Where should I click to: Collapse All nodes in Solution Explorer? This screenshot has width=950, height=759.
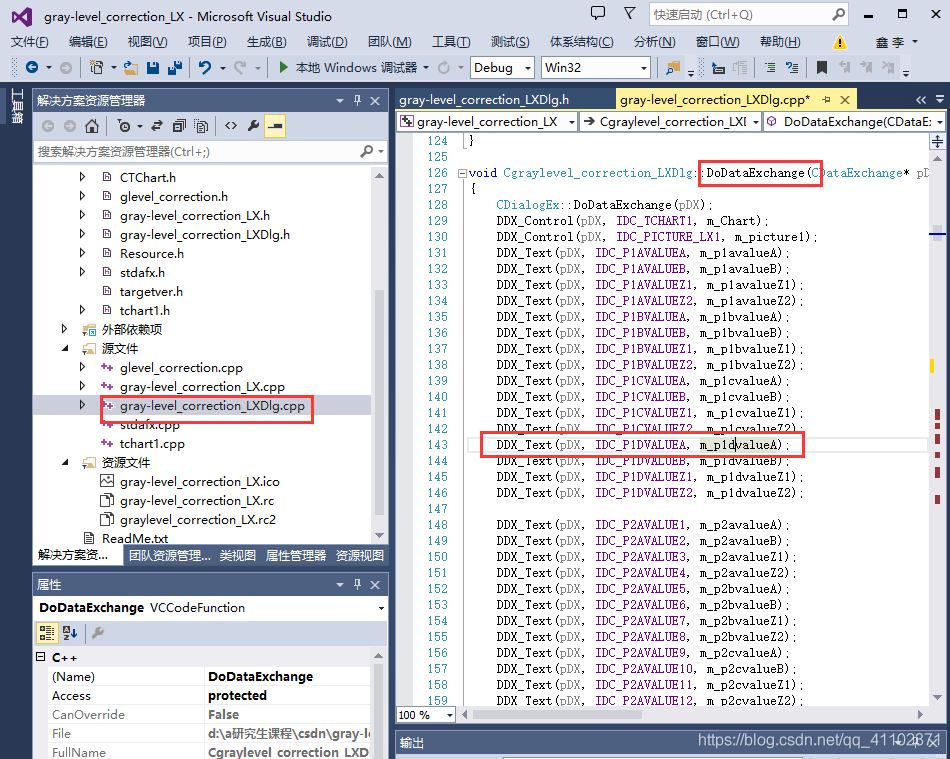[179, 126]
